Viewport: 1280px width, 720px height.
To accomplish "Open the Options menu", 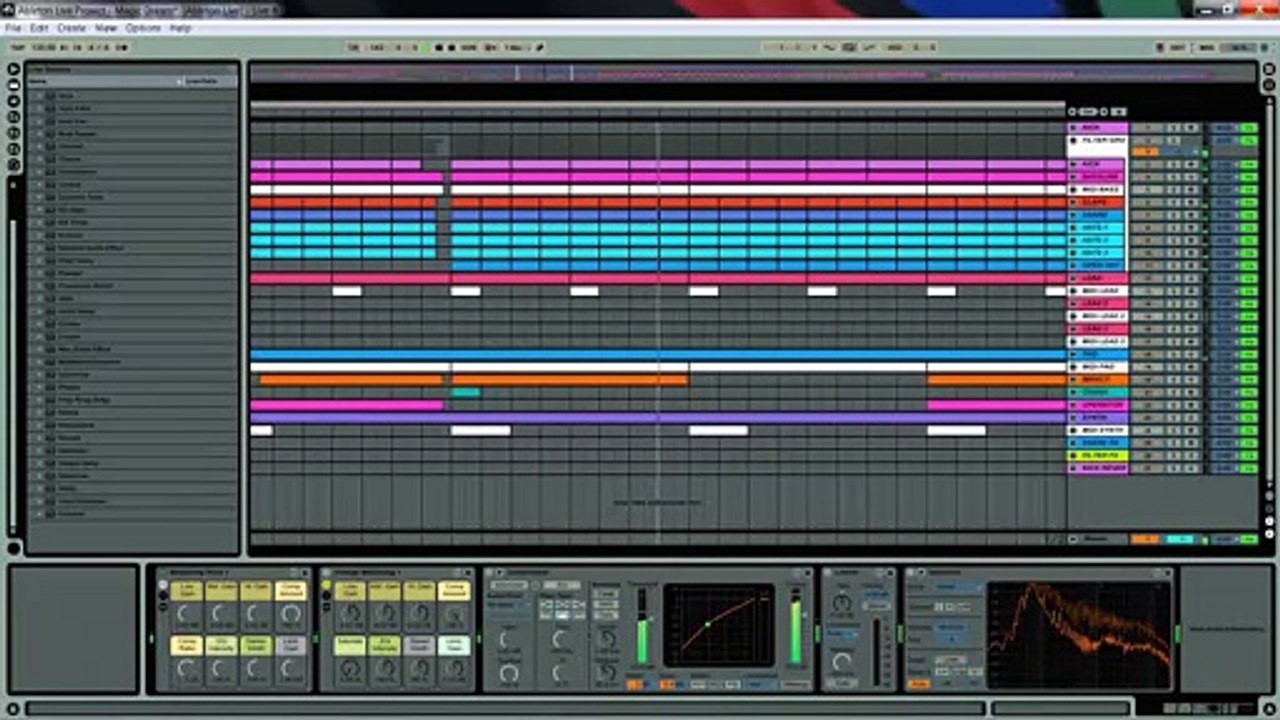I will 143,28.
